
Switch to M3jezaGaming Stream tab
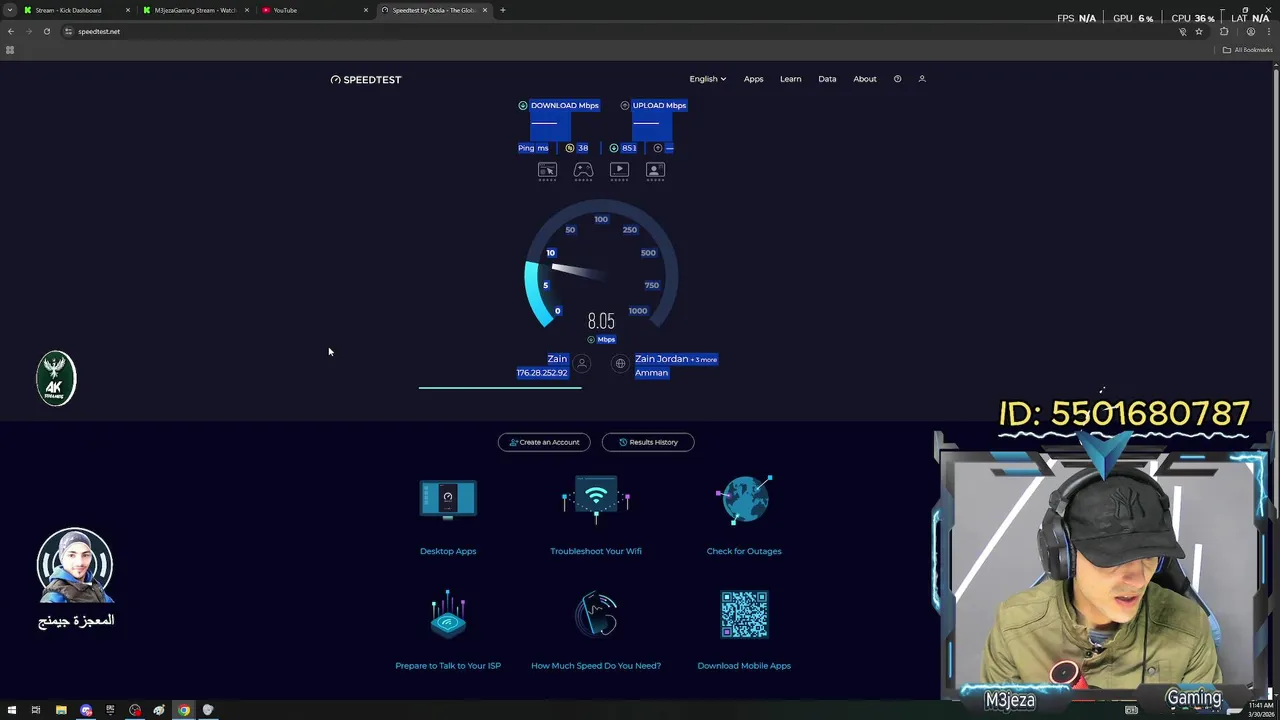(x=195, y=10)
